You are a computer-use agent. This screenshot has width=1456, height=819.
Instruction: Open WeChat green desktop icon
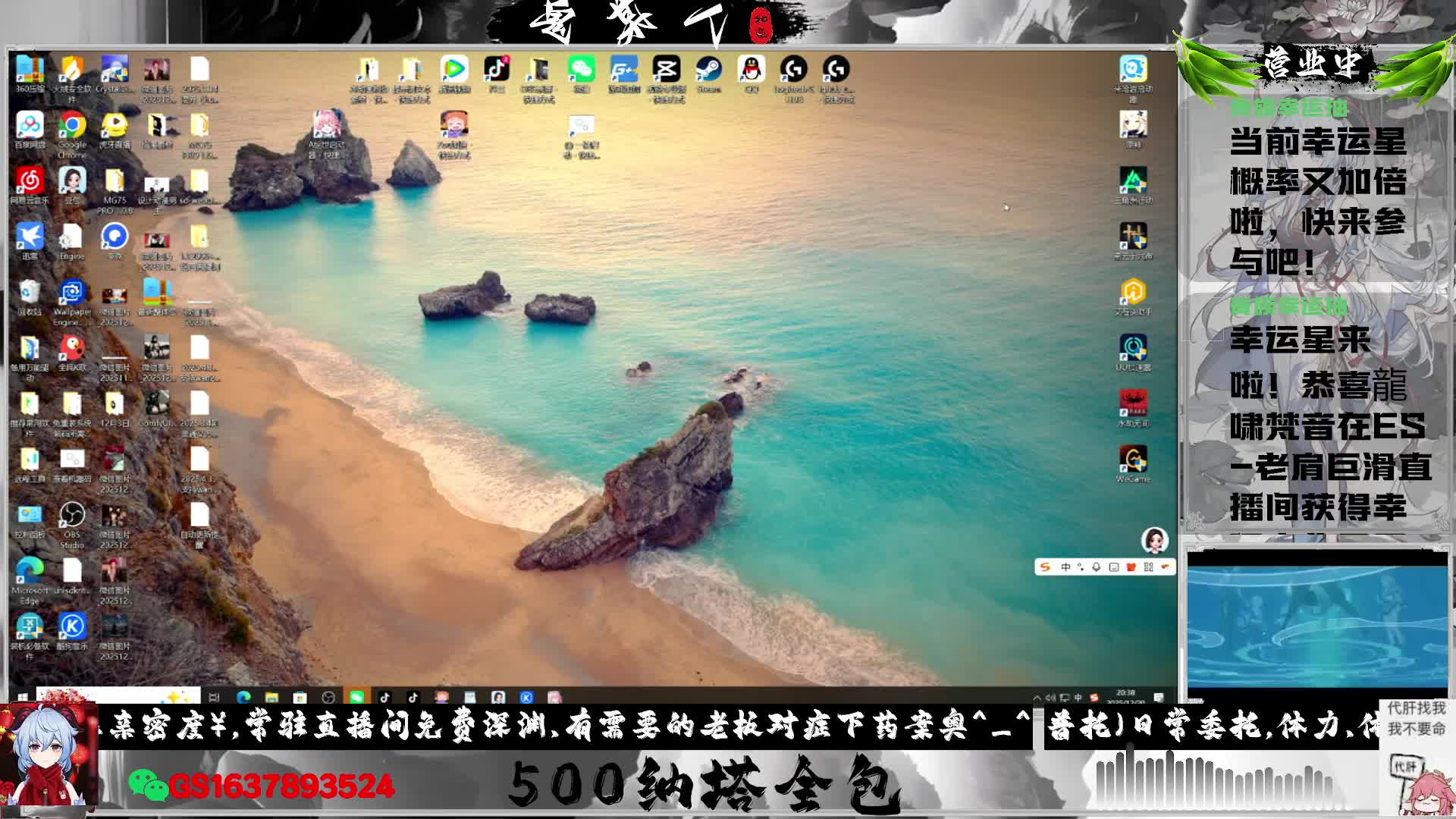tap(582, 70)
